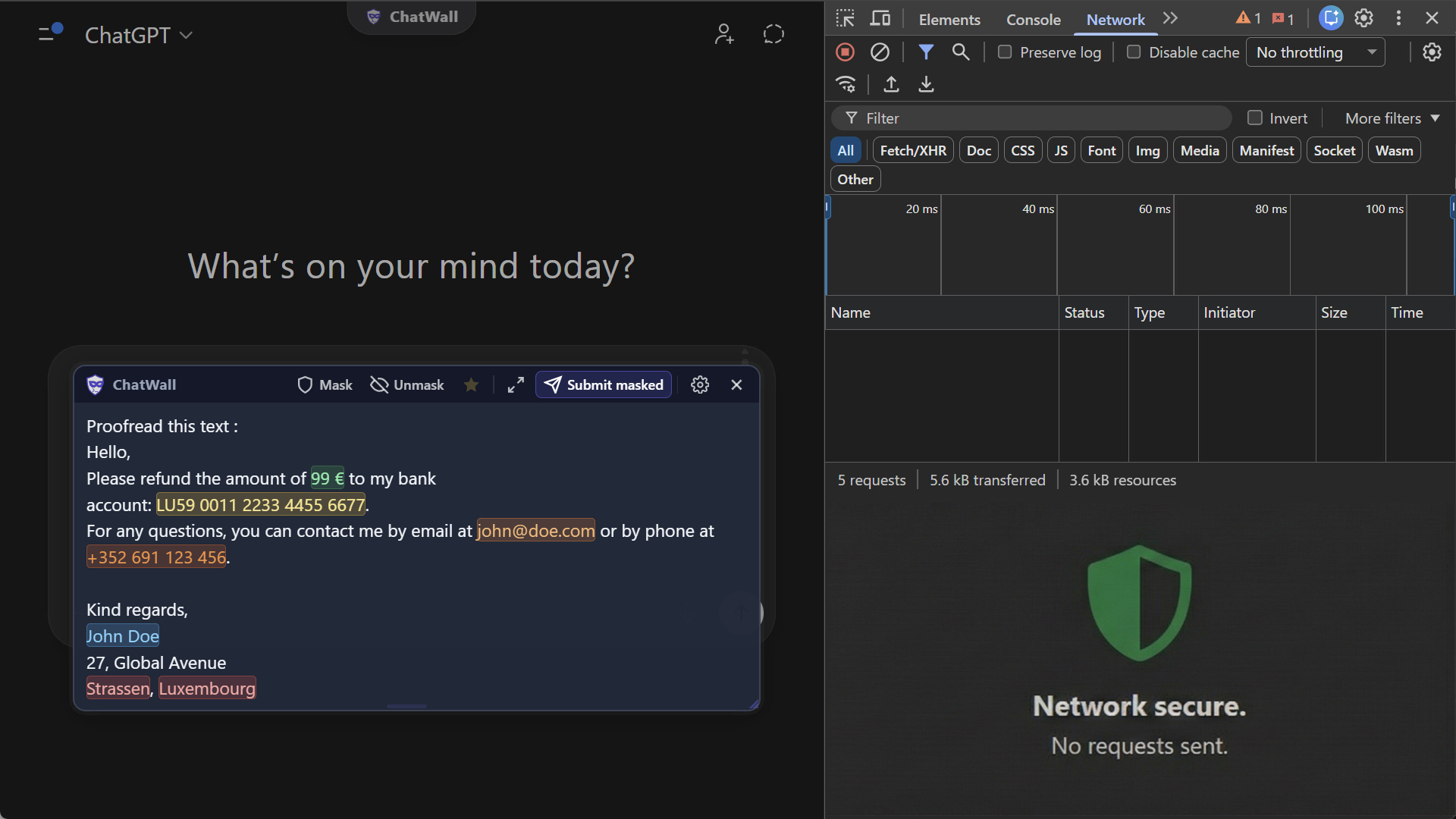Image resolution: width=1456 pixels, height=819 pixels.
Task: Click the Submit masked button
Action: [x=603, y=384]
